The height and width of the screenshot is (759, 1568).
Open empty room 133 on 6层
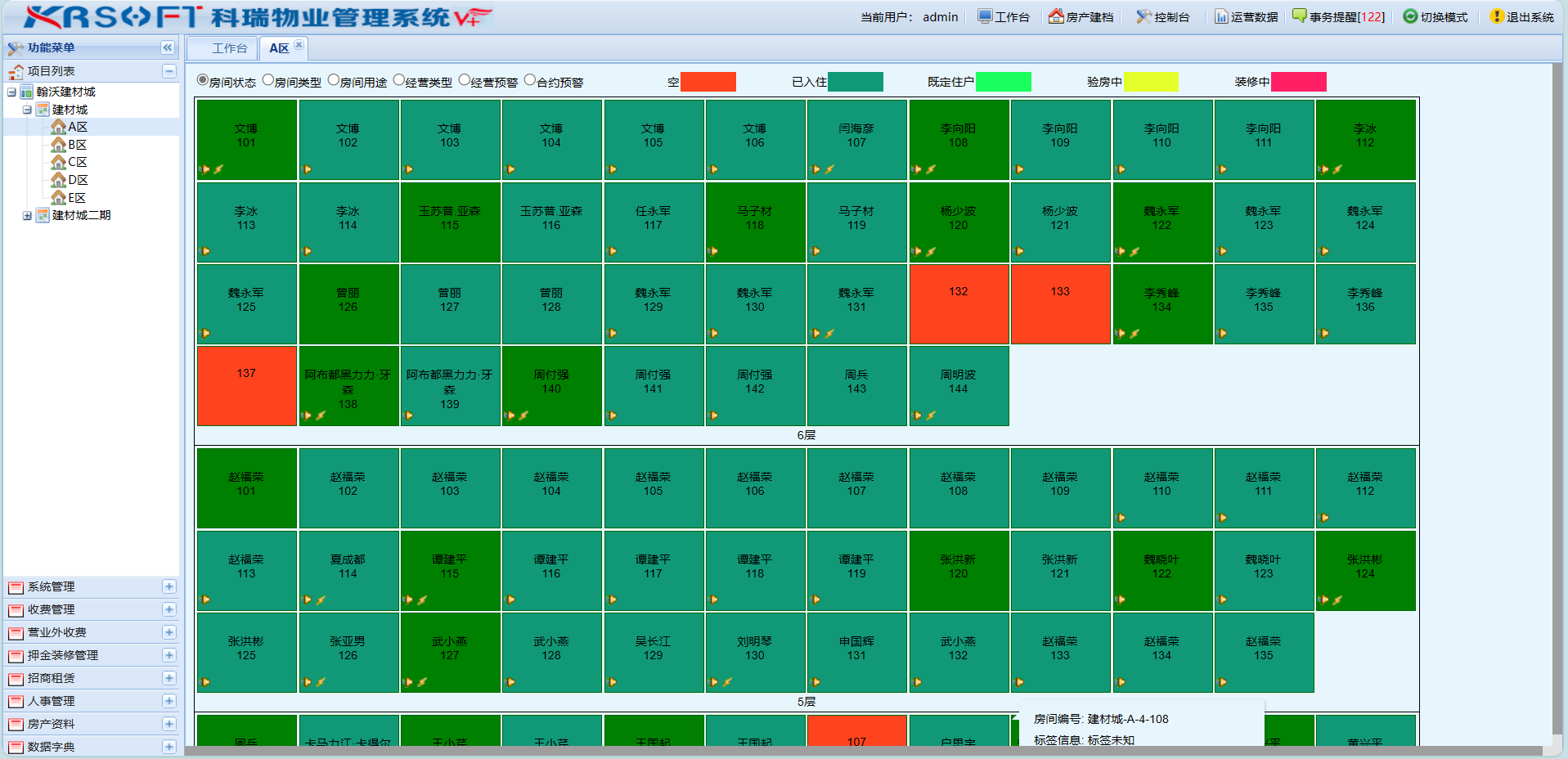1060,303
